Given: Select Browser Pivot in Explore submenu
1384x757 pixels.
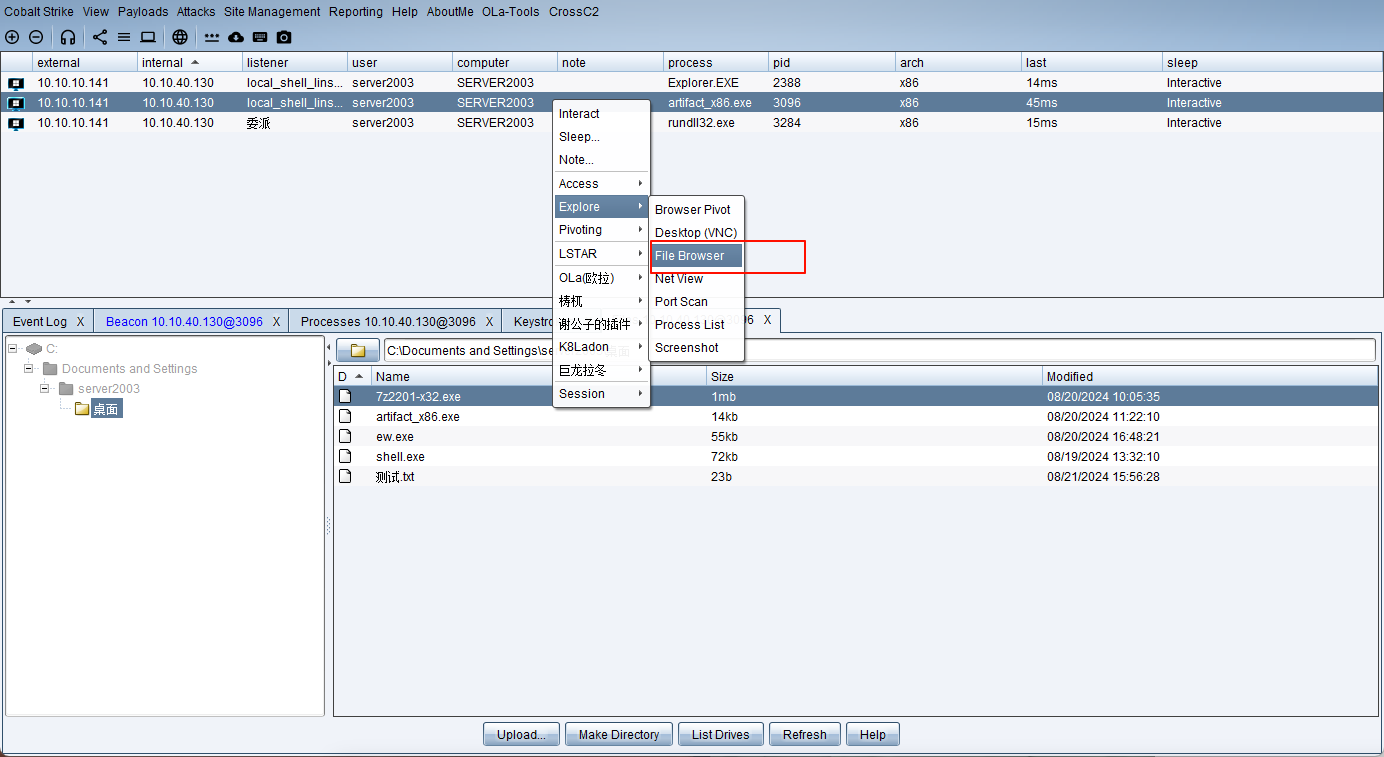Looking at the screenshot, I should pos(697,210).
